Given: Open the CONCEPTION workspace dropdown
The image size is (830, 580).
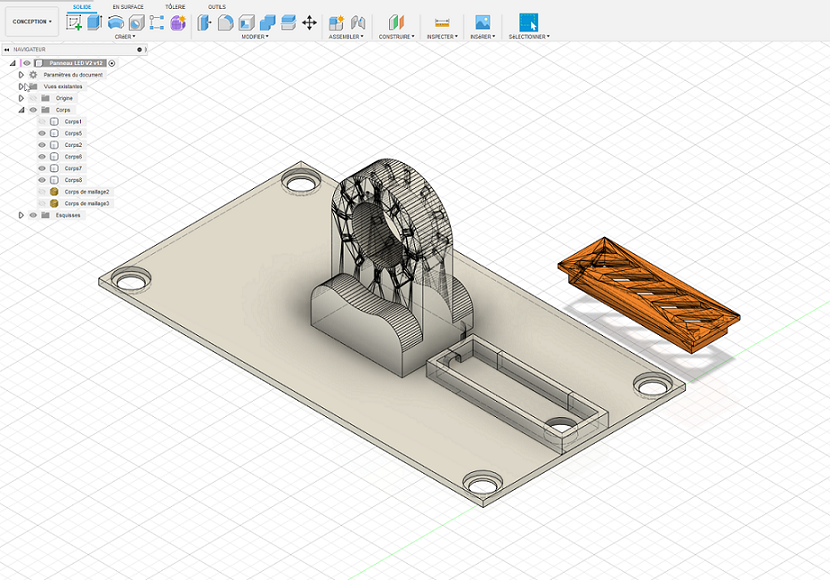Looking at the screenshot, I should coord(32,21).
